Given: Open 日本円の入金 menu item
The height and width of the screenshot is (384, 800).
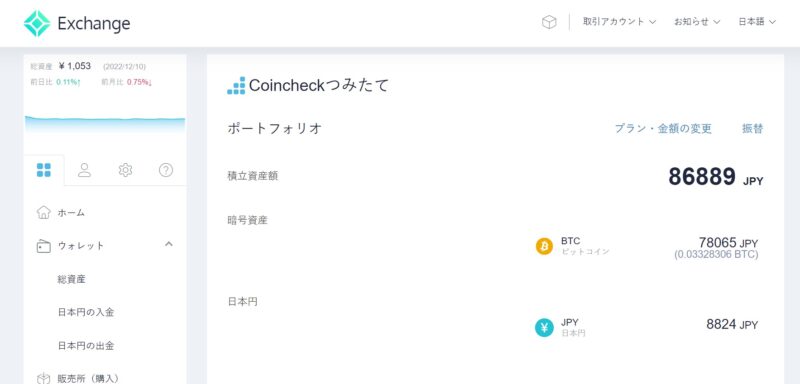Looking at the screenshot, I should coord(86,312).
